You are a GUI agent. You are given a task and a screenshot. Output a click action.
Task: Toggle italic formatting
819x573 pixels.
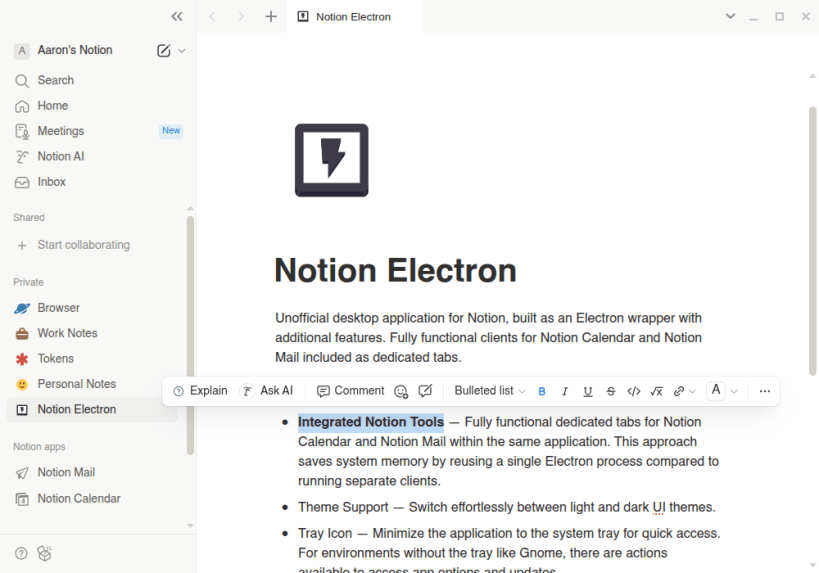(565, 391)
